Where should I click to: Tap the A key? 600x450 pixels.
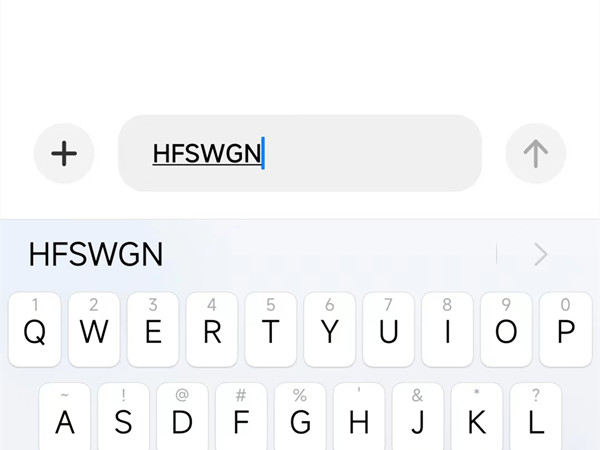click(65, 416)
